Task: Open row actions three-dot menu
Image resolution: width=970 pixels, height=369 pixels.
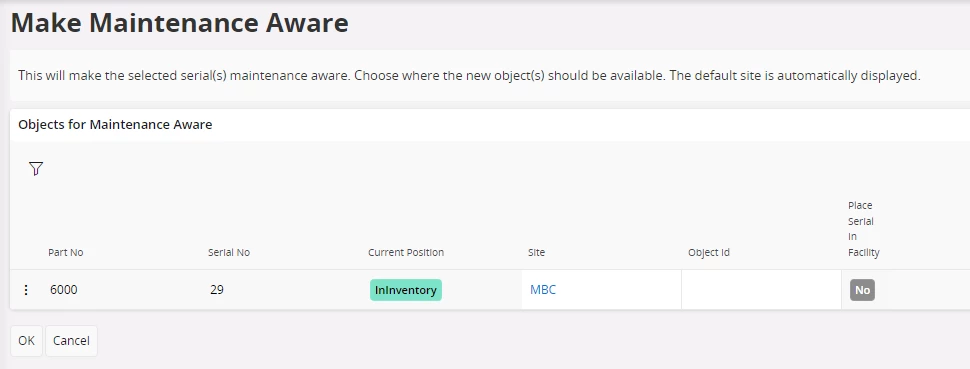Action: (26, 290)
